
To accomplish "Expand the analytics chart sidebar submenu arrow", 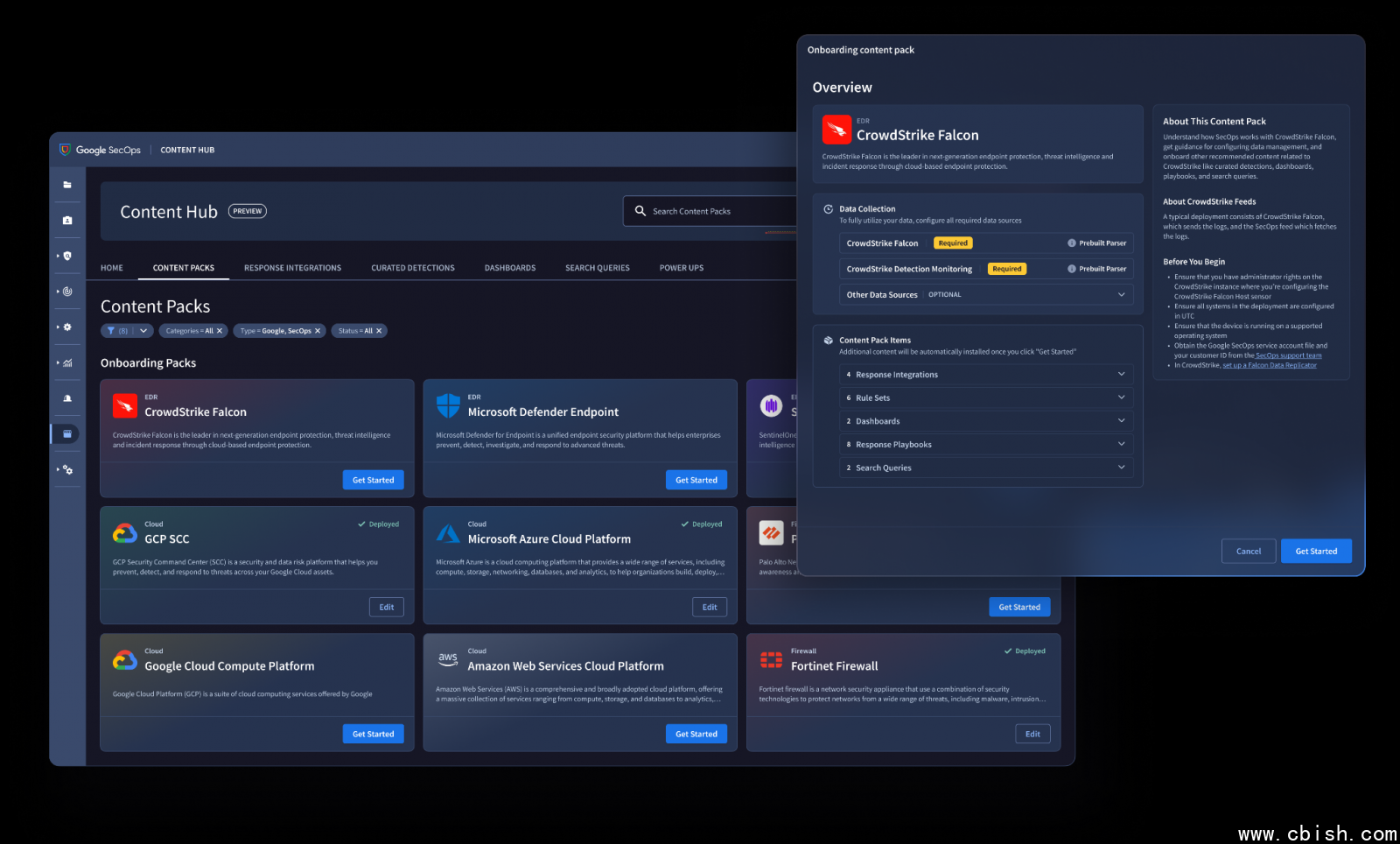I will click(x=58, y=362).
